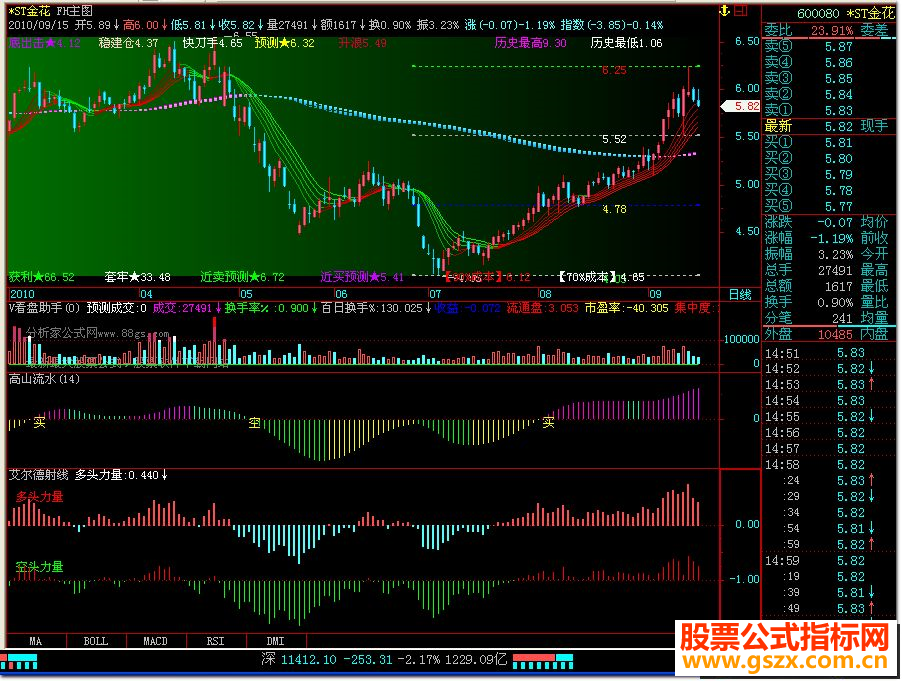Click the 历史最低1.06 label
The image size is (902, 681).
626,43
